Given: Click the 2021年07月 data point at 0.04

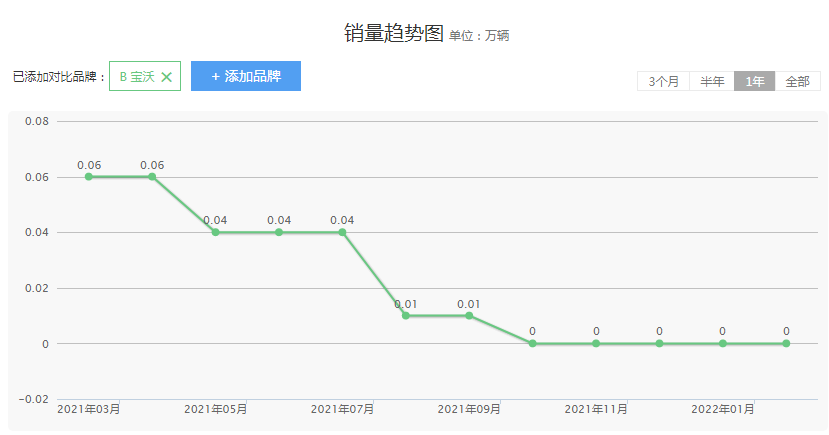Looking at the screenshot, I should click(343, 232).
